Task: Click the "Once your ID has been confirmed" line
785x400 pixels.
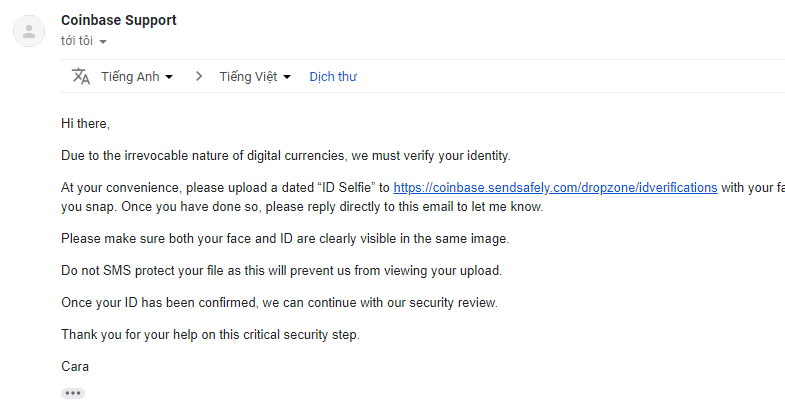Action: pos(279,302)
